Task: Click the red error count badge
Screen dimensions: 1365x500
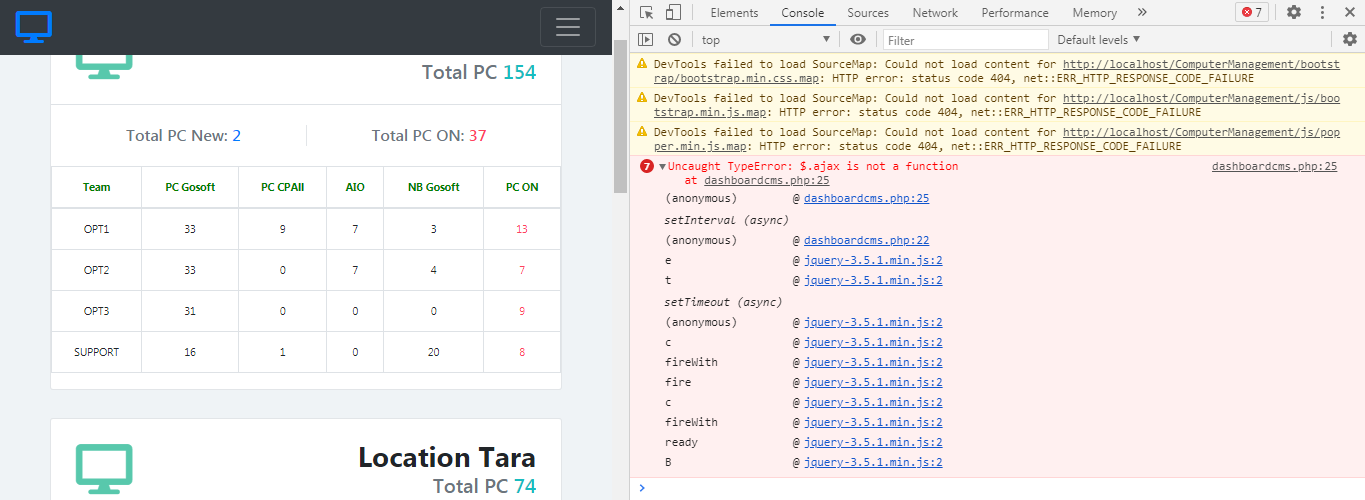Action: pos(1252,13)
